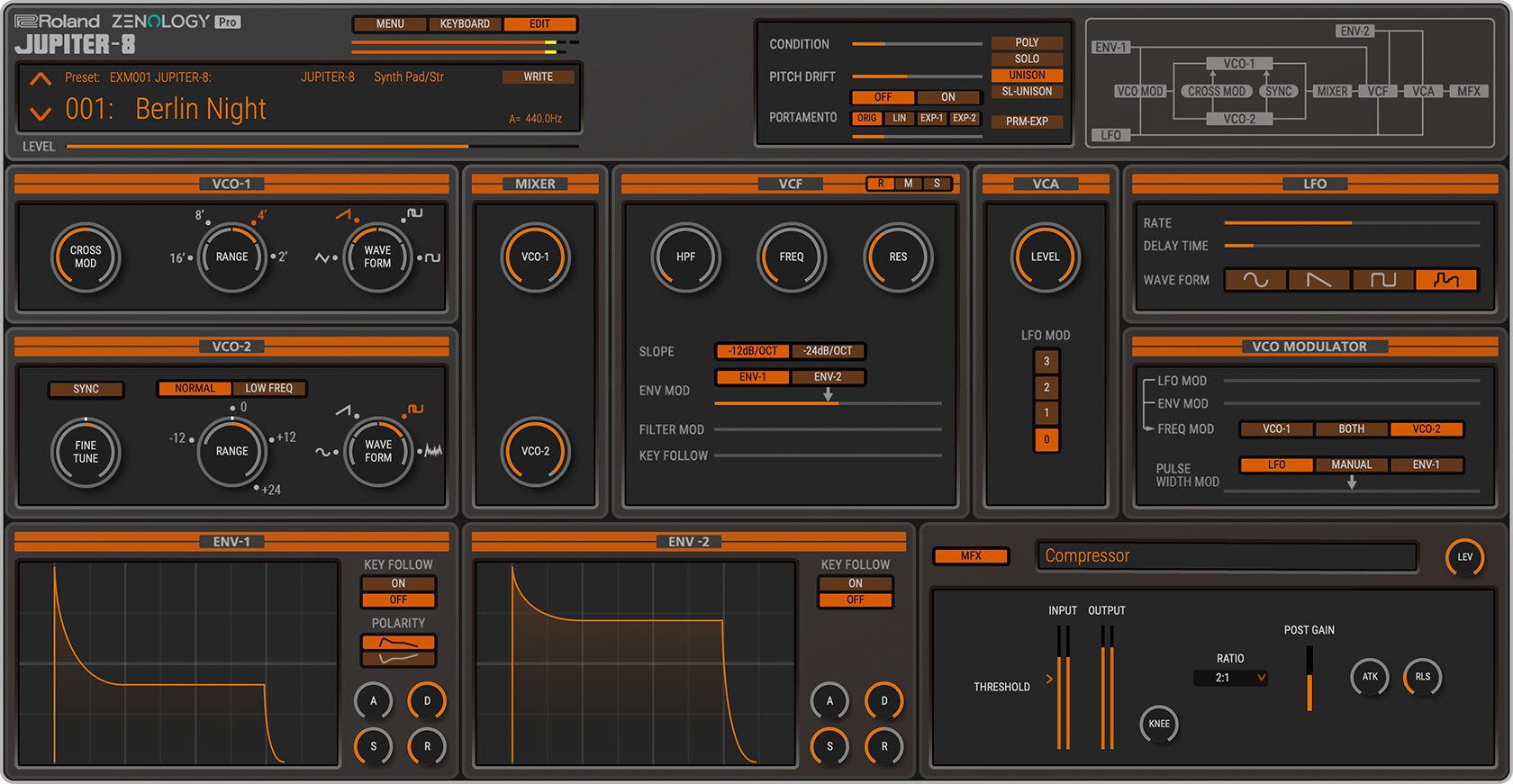Click the VCO-2 Range knob

click(231, 452)
